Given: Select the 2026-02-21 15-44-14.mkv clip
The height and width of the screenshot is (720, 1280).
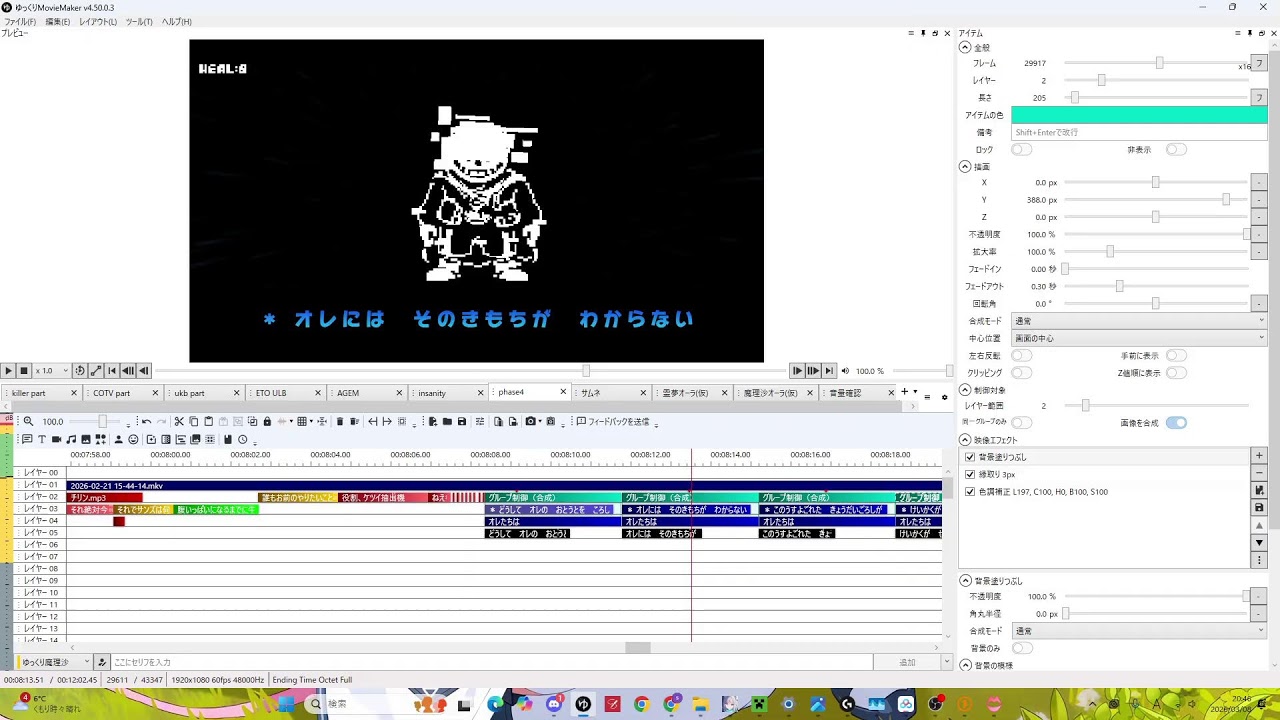Looking at the screenshot, I should pos(504,485).
